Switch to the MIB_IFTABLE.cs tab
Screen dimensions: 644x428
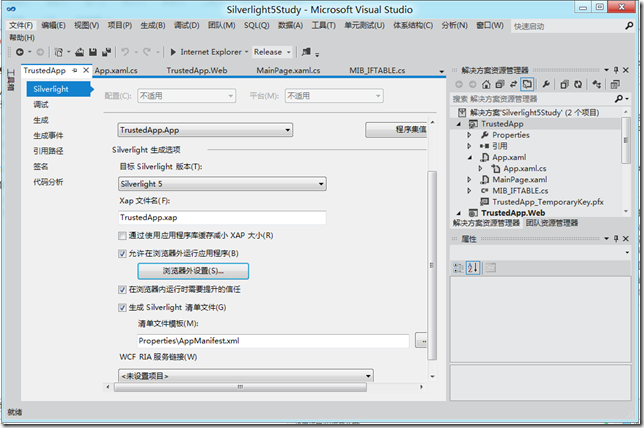click(x=377, y=71)
